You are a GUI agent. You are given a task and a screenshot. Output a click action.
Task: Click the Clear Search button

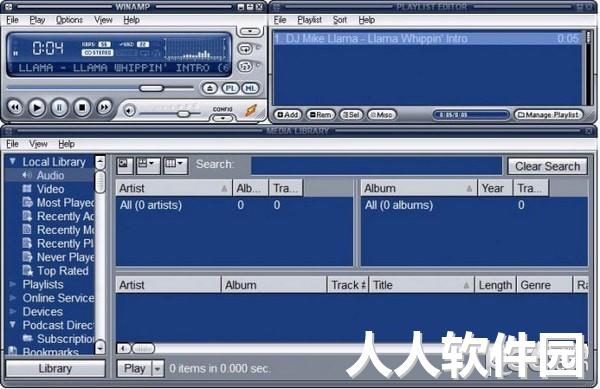pyautogui.click(x=547, y=166)
